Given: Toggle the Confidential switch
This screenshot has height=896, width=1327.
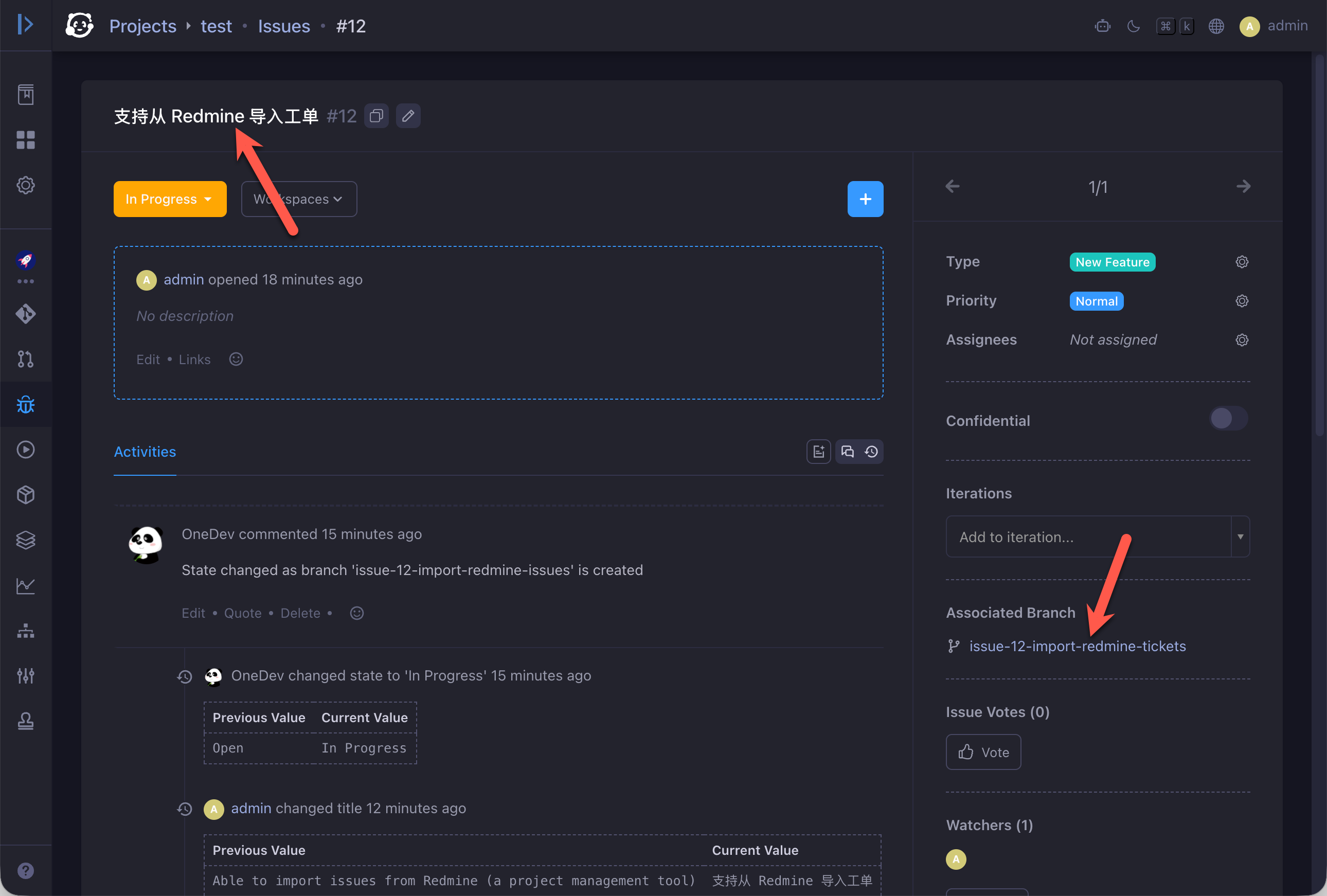Looking at the screenshot, I should coord(1229,419).
